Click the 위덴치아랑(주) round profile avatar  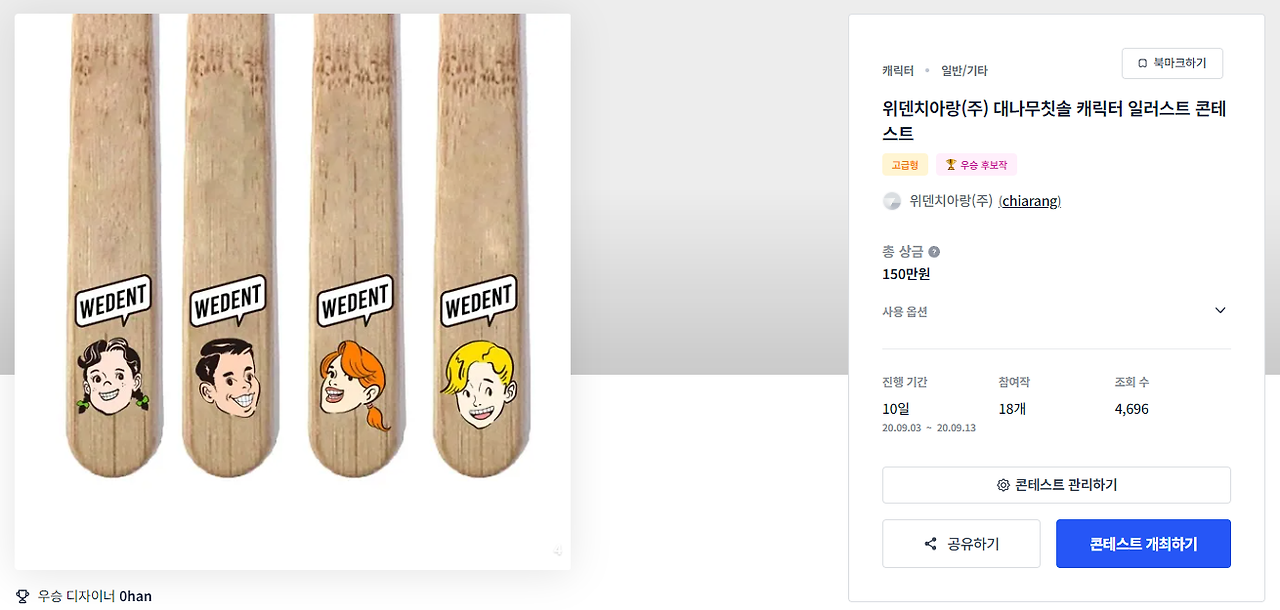(x=892, y=201)
